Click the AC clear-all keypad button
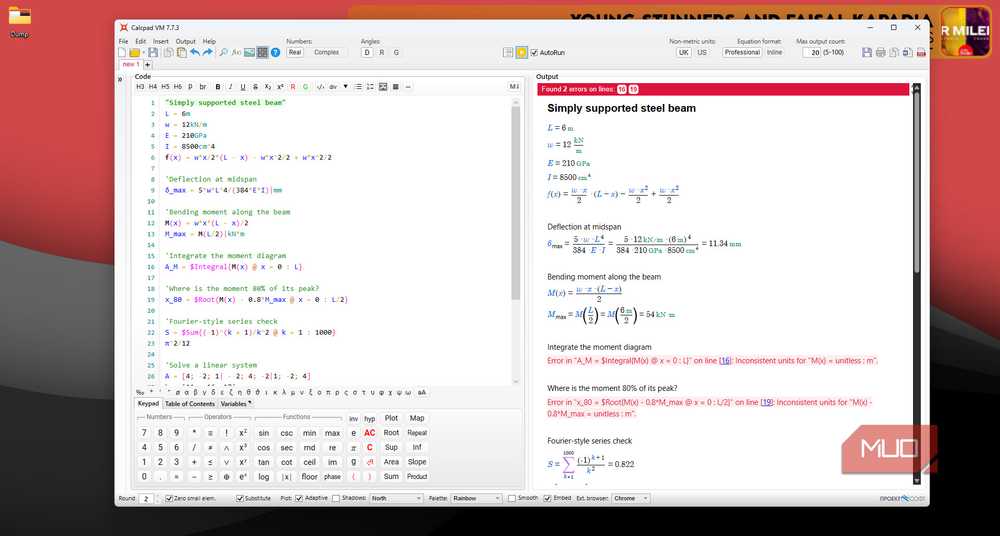Screen dimensions: 1000x536 click(x=370, y=433)
